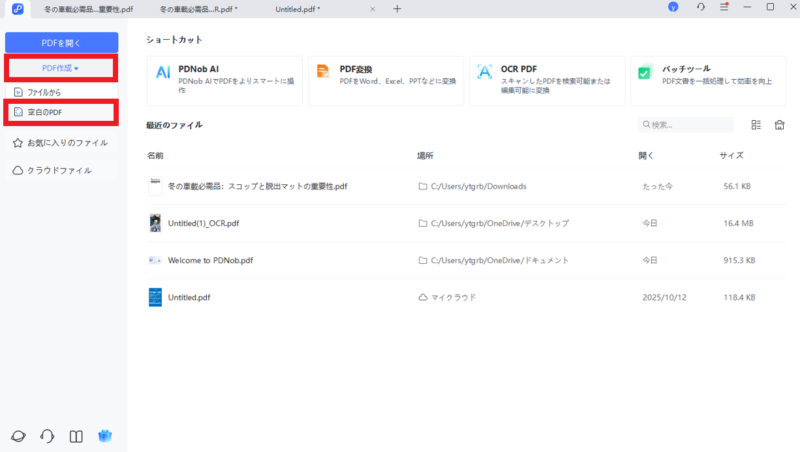
Task: Go to クラウドファイル section
Action: [x=59, y=170]
